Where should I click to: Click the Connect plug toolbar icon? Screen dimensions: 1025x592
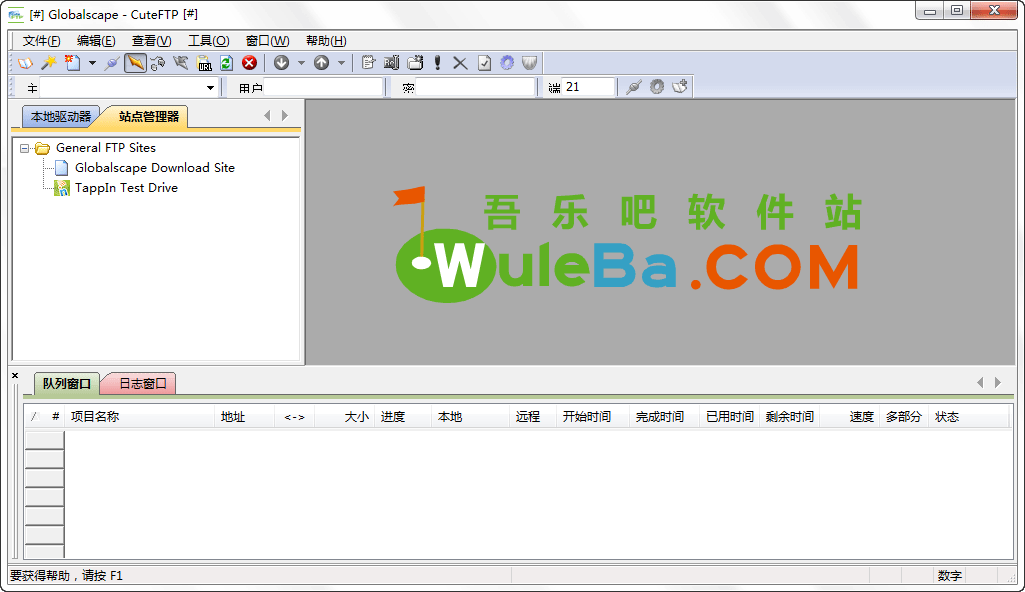pos(112,63)
